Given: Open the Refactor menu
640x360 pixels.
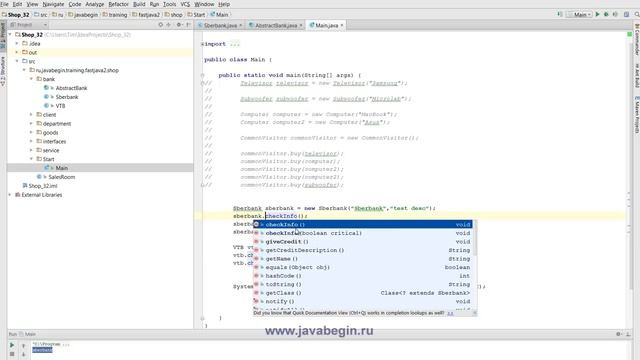Looking at the screenshot, I should 118,4.
